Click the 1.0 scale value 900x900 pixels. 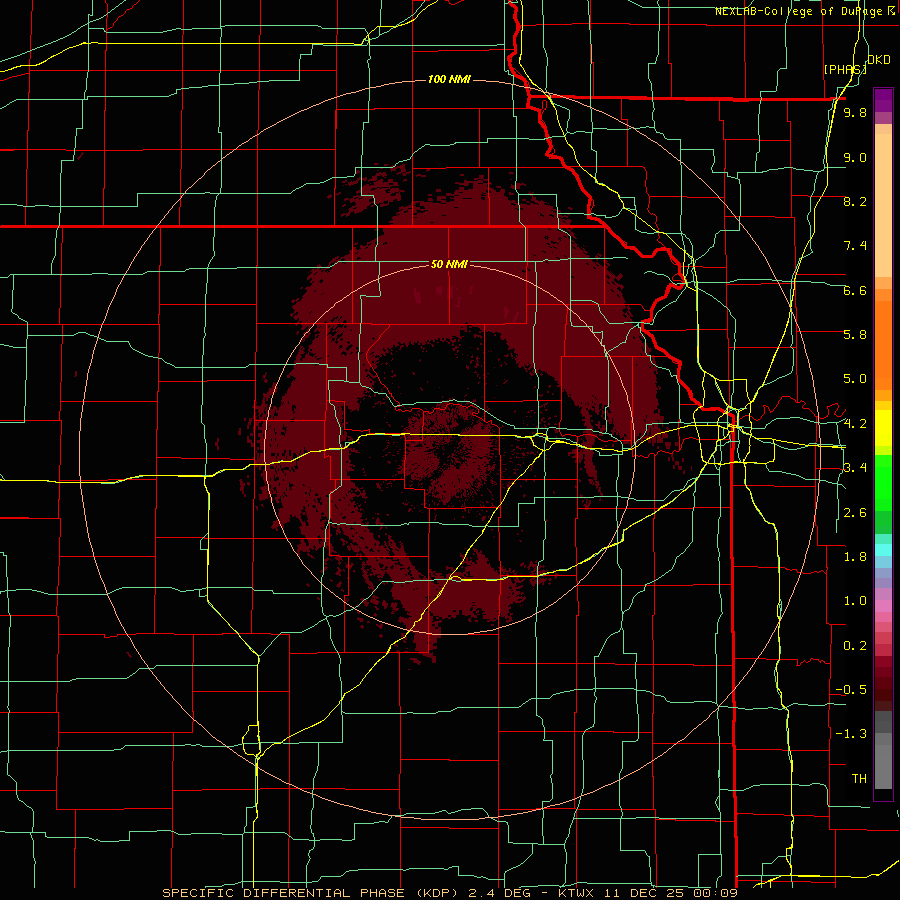[x=855, y=601]
